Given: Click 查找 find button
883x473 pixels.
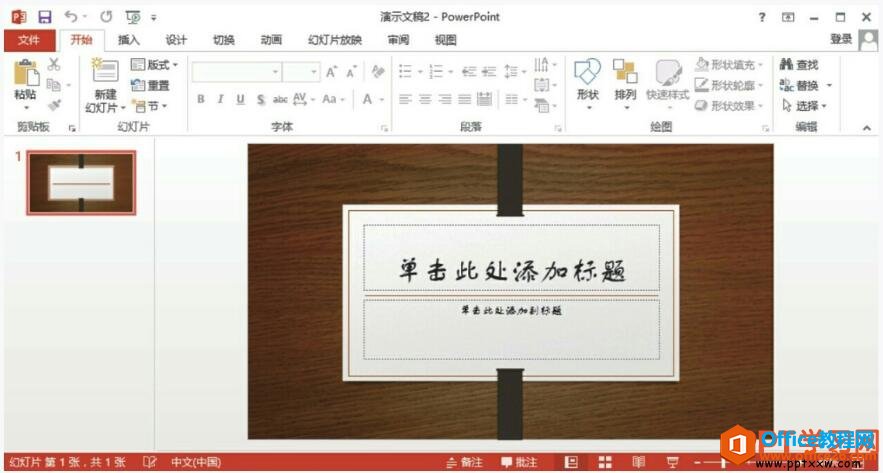Looking at the screenshot, I should (x=799, y=65).
